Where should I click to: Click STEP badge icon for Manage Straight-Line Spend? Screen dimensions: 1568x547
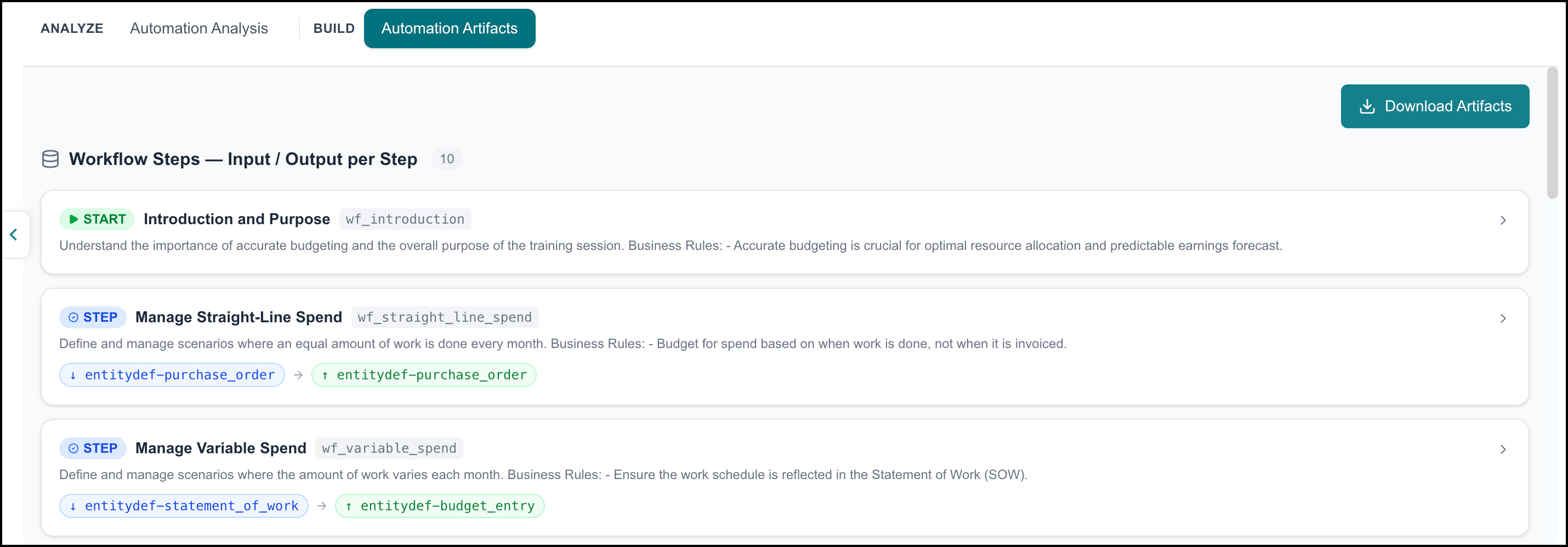click(73, 317)
